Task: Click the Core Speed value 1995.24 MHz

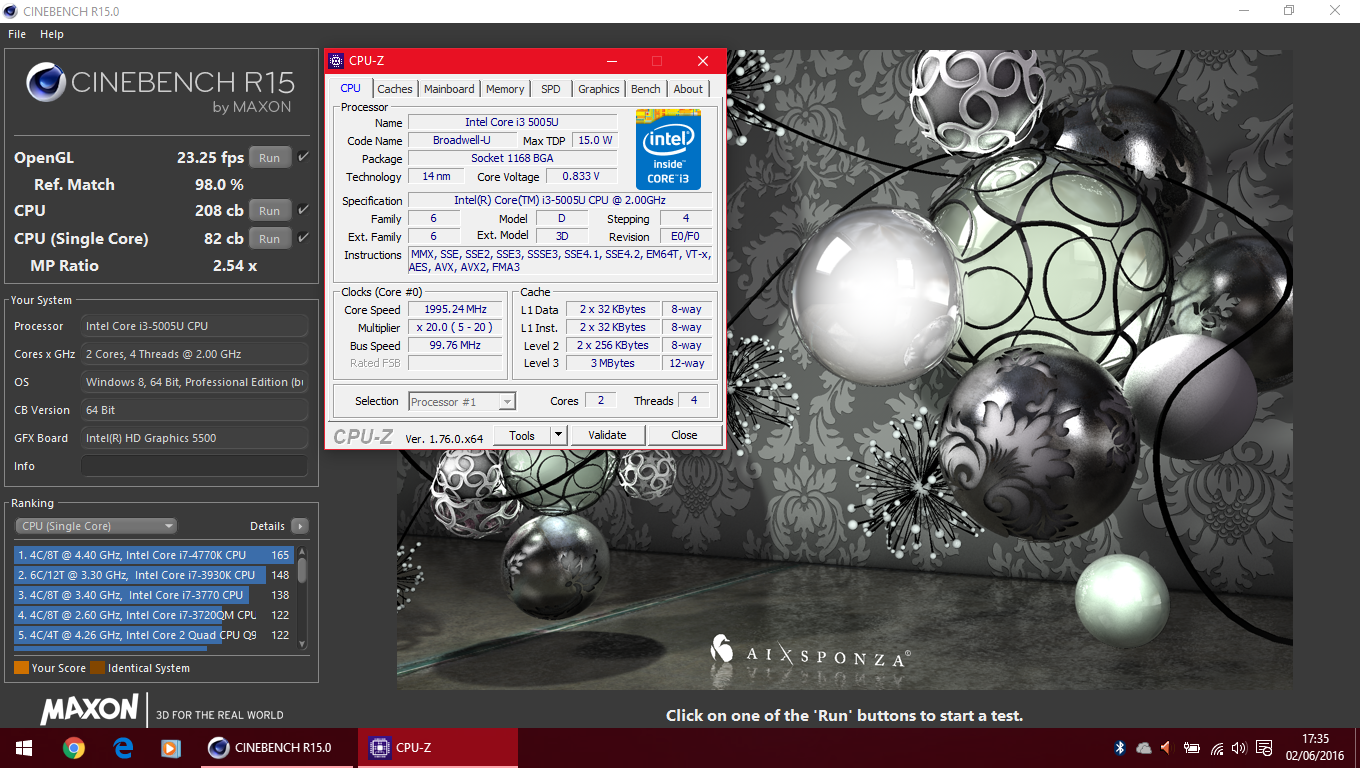Action: tap(456, 310)
